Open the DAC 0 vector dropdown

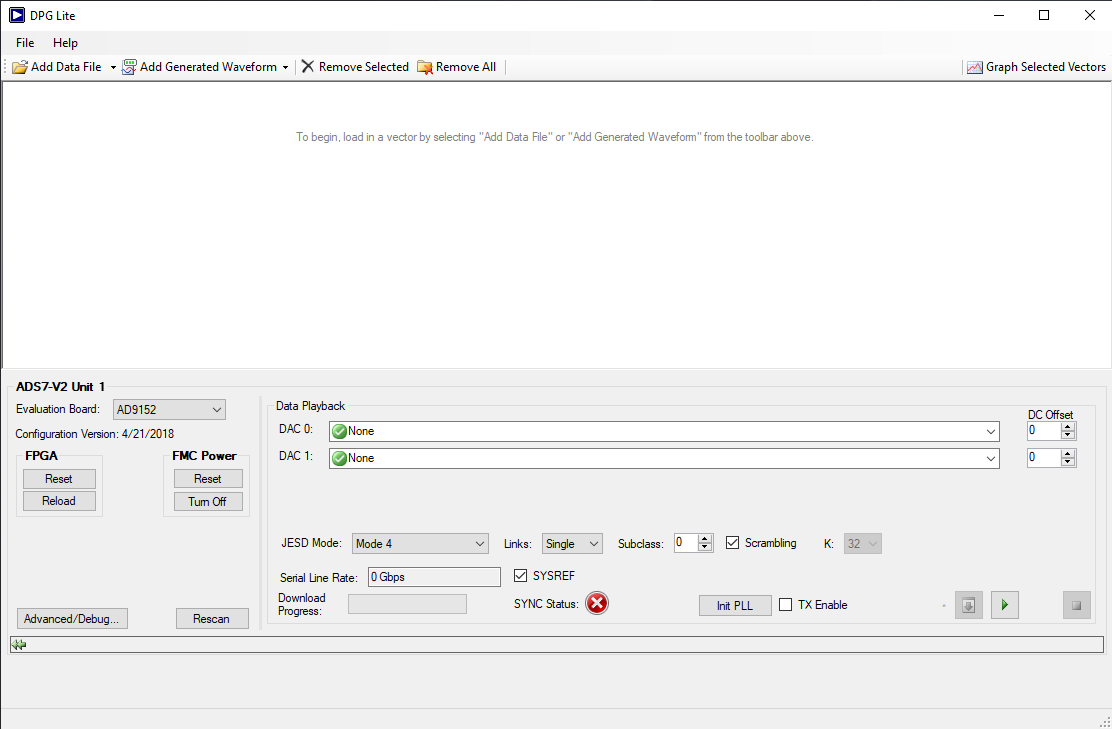(665, 431)
